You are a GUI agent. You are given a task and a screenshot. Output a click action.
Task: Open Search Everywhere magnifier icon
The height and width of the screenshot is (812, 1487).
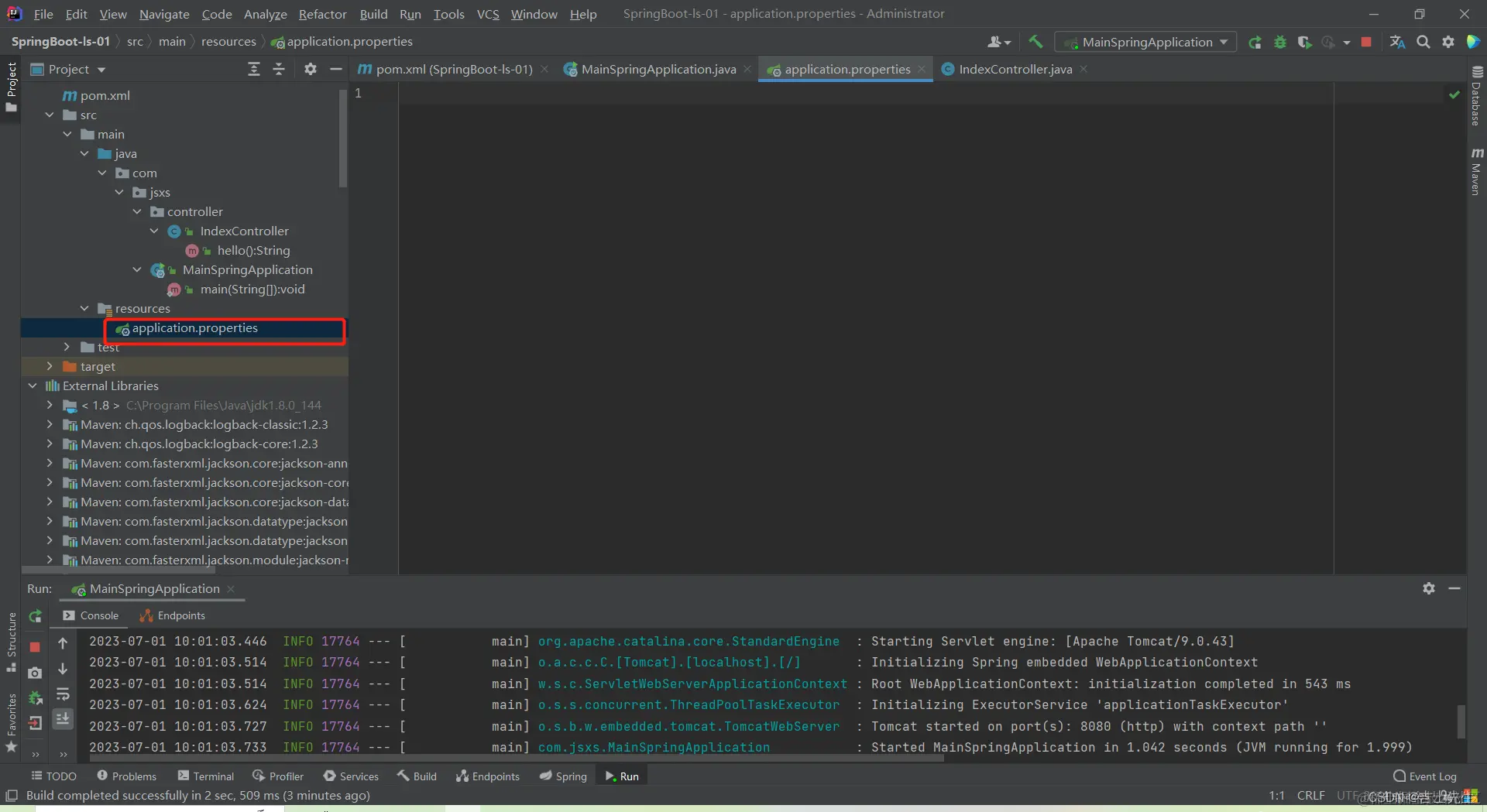tap(1423, 43)
